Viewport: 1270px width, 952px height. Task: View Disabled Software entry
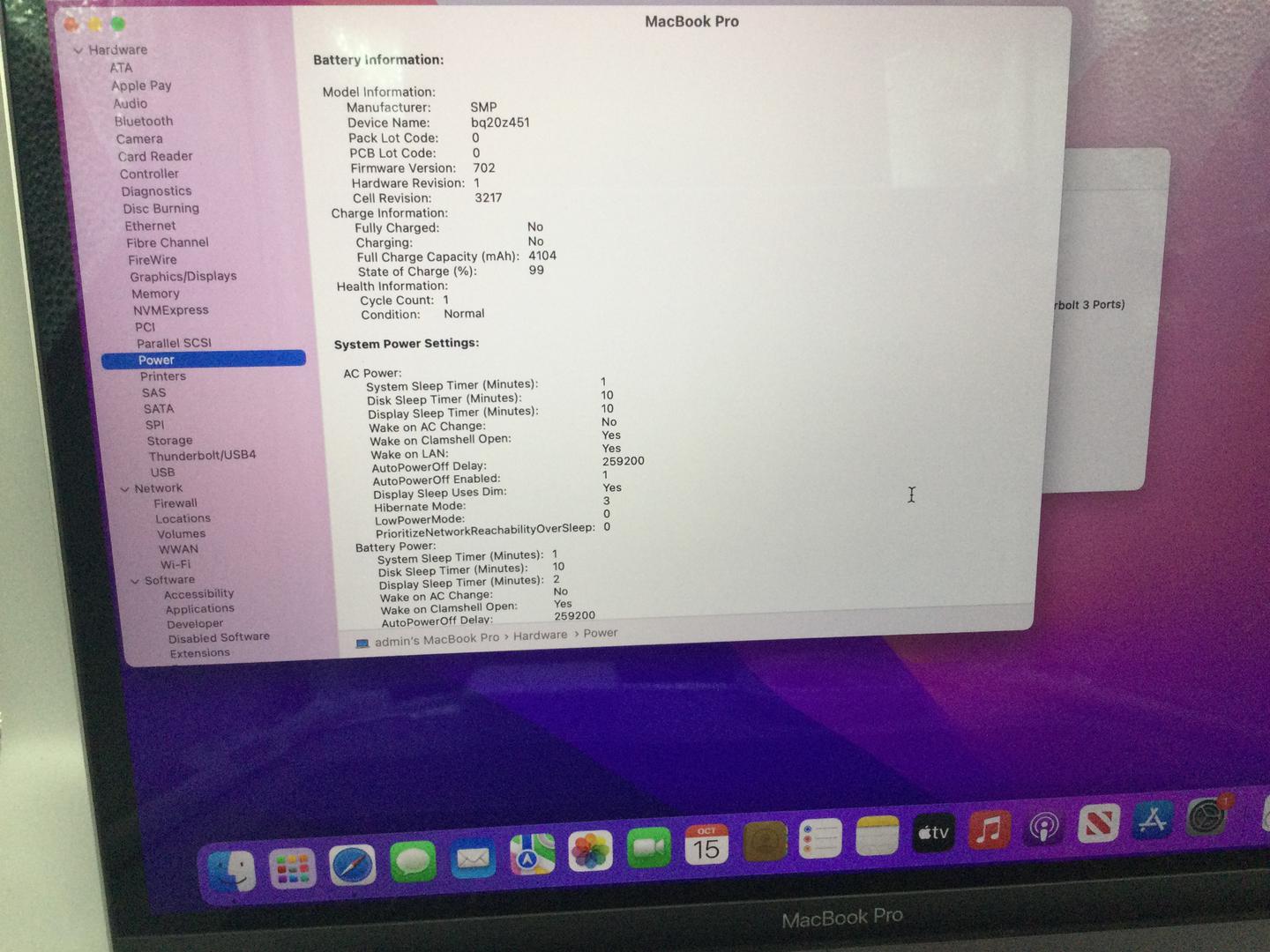219,638
